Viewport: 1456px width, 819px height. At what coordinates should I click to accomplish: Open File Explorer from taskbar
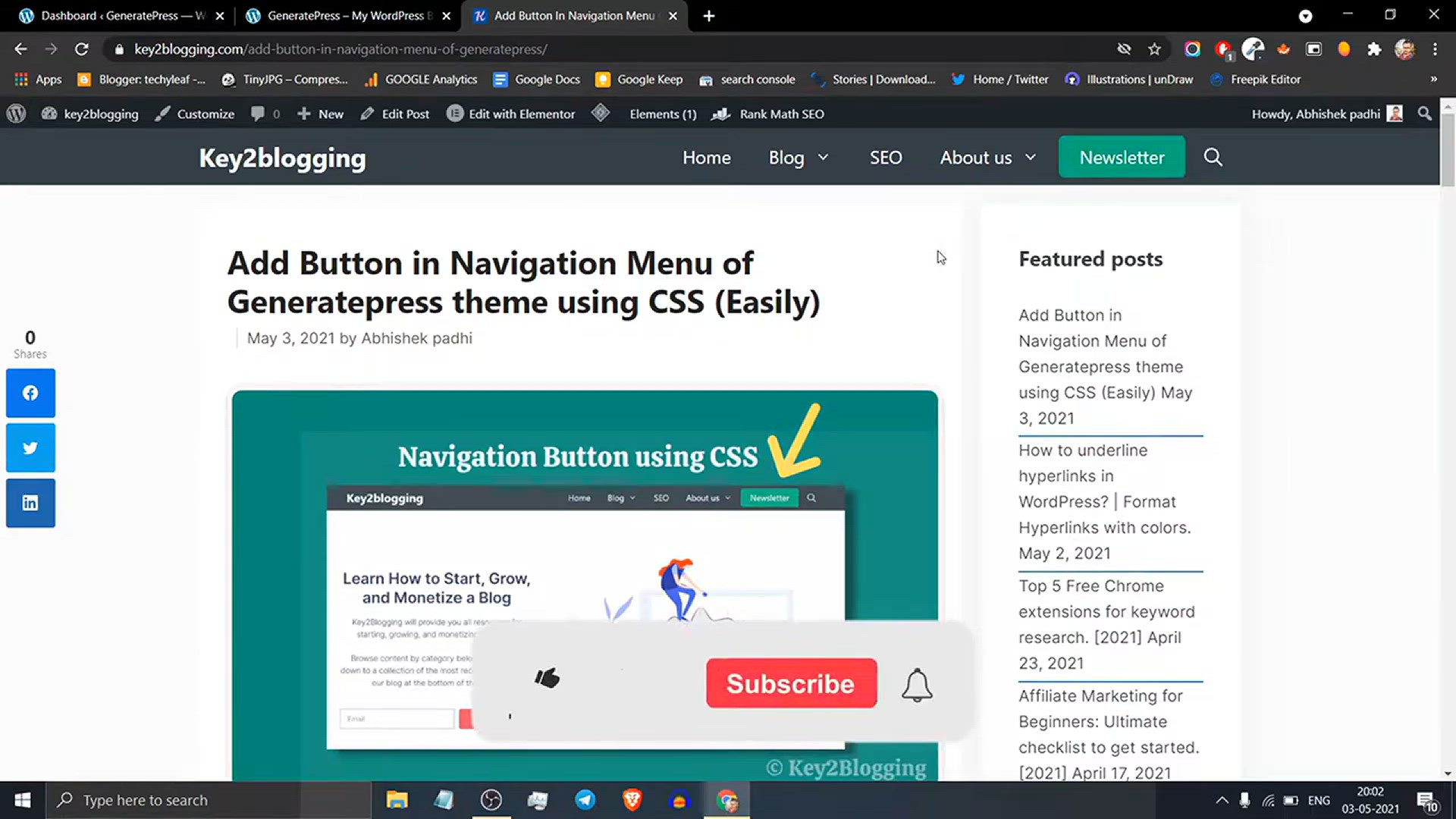click(397, 800)
